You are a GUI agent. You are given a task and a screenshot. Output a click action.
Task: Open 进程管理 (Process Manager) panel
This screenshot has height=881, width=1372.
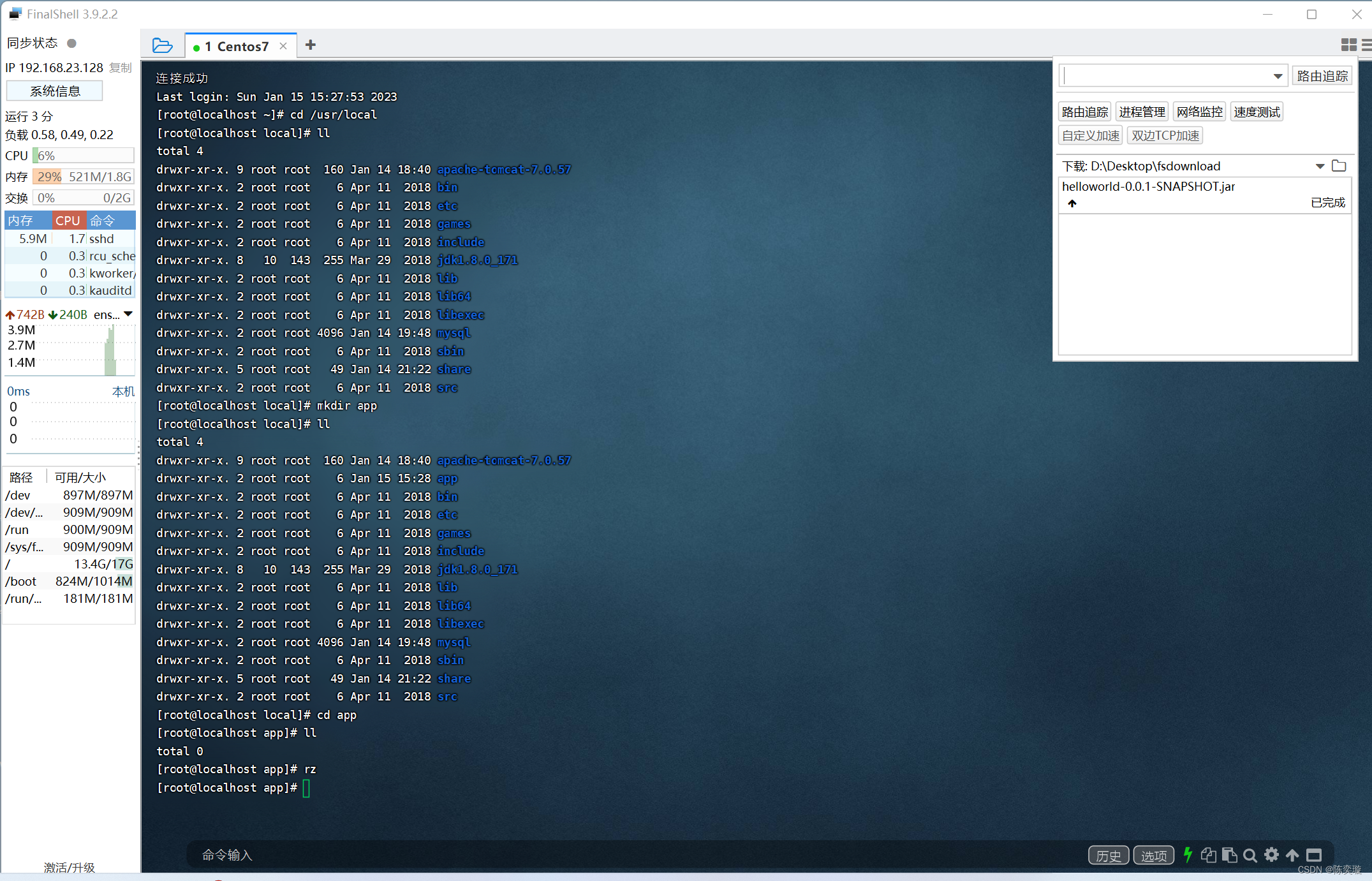coord(1143,111)
